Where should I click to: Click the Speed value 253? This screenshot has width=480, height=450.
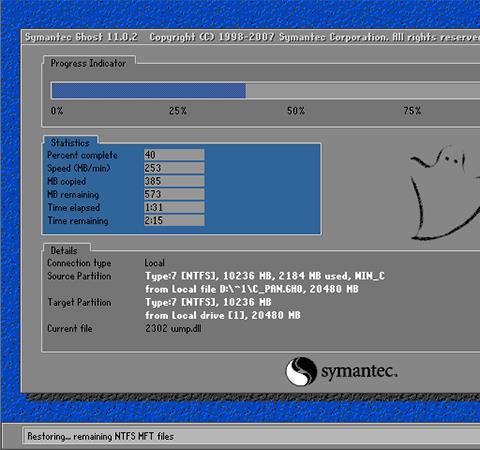pyautogui.click(x=174, y=168)
